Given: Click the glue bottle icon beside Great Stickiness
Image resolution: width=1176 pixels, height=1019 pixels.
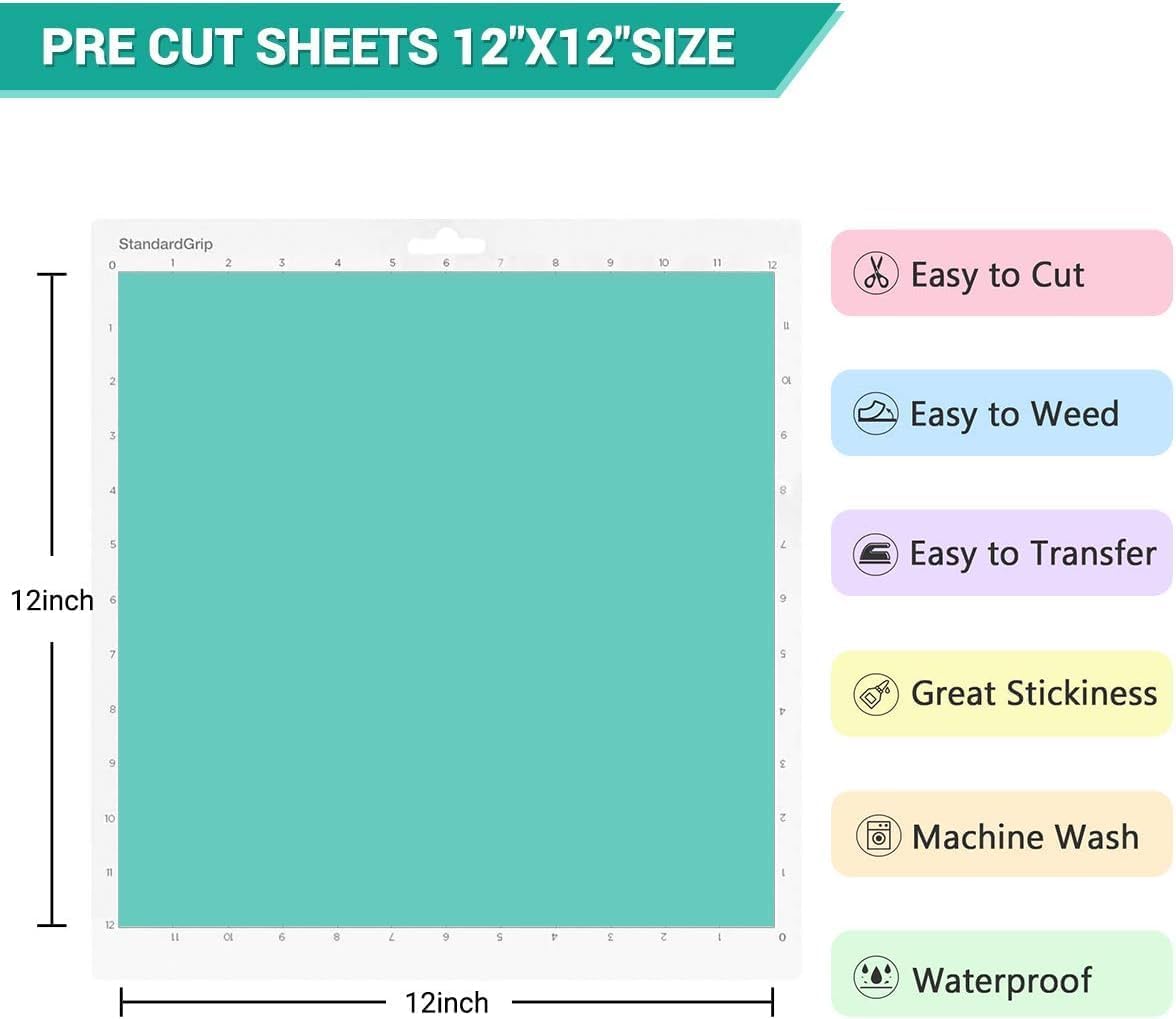Looking at the screenshot, I should coord(876,693).
